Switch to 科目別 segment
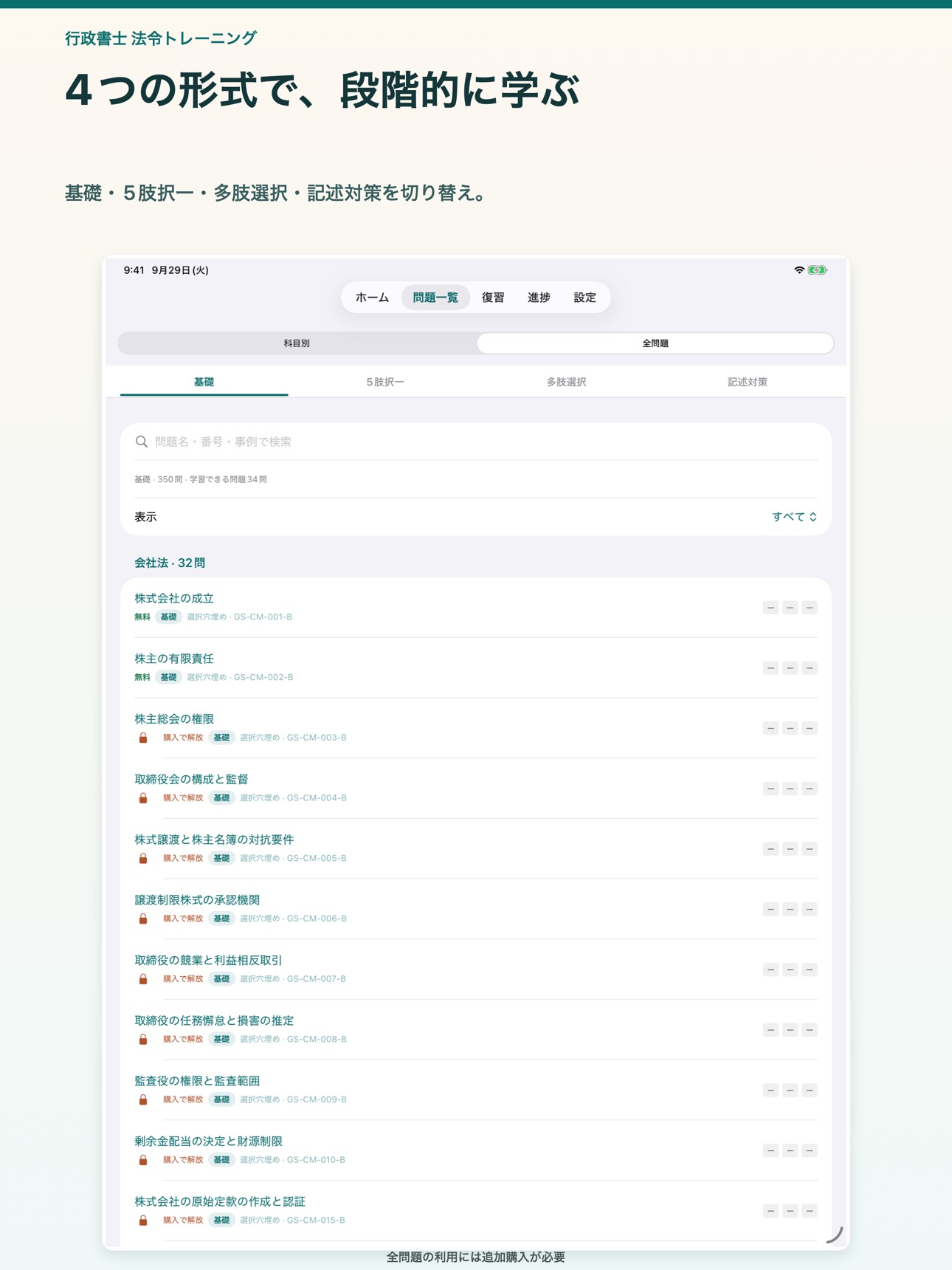The image size is (952, 1270). pos(297,343)
